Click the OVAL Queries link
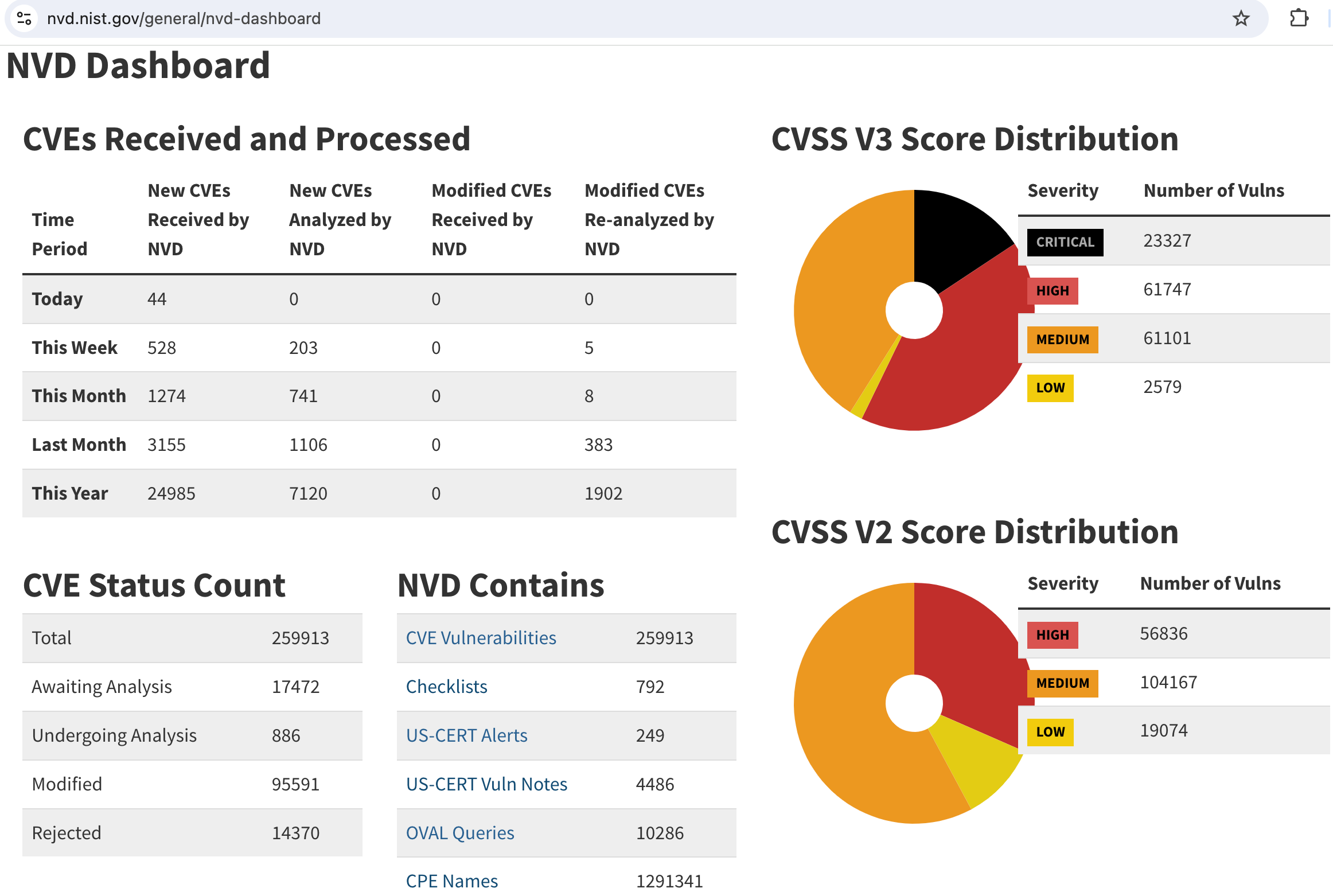The width and height of the screenshot is (1333, 896). pos(459,833)
